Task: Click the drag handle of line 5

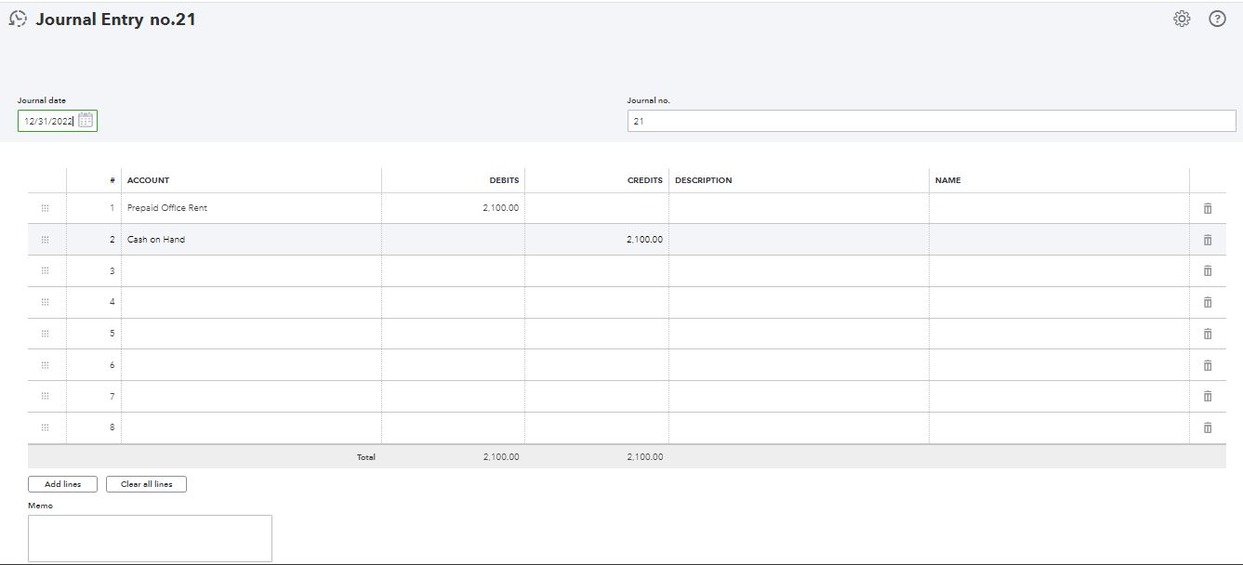Action: click(45, 334)
